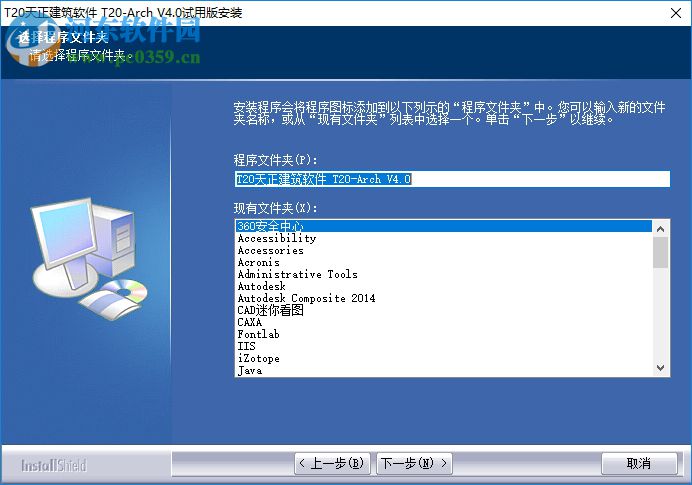
Task: Choose IIS folder entry
Action: 444,346
